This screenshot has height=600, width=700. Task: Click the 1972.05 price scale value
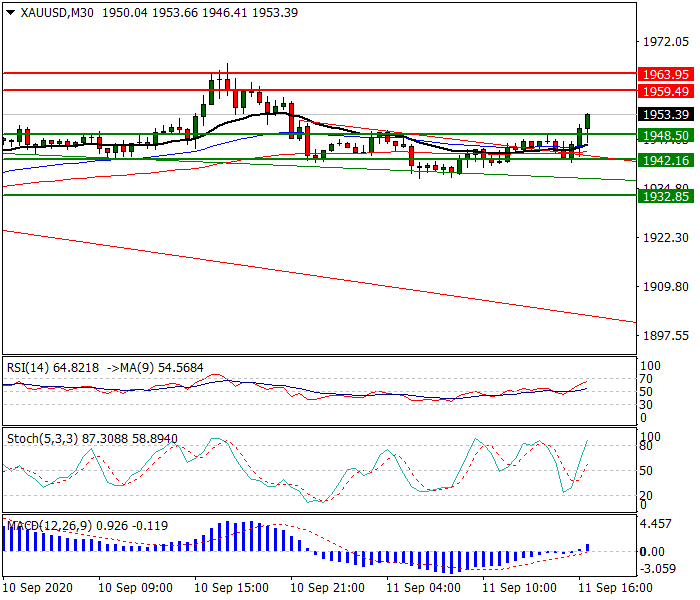[x=666, y=42]
